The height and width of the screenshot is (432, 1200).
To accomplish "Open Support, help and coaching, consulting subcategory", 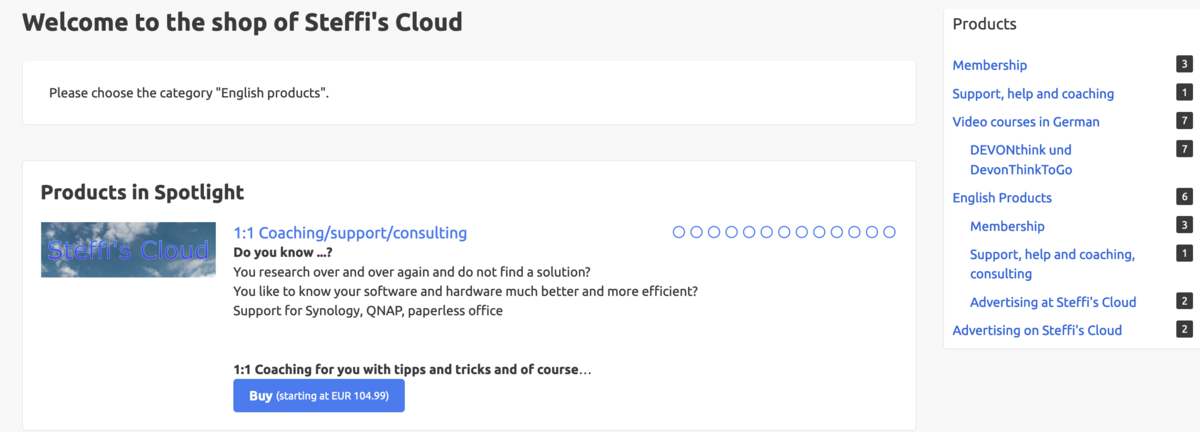I will pos(1052,264).
